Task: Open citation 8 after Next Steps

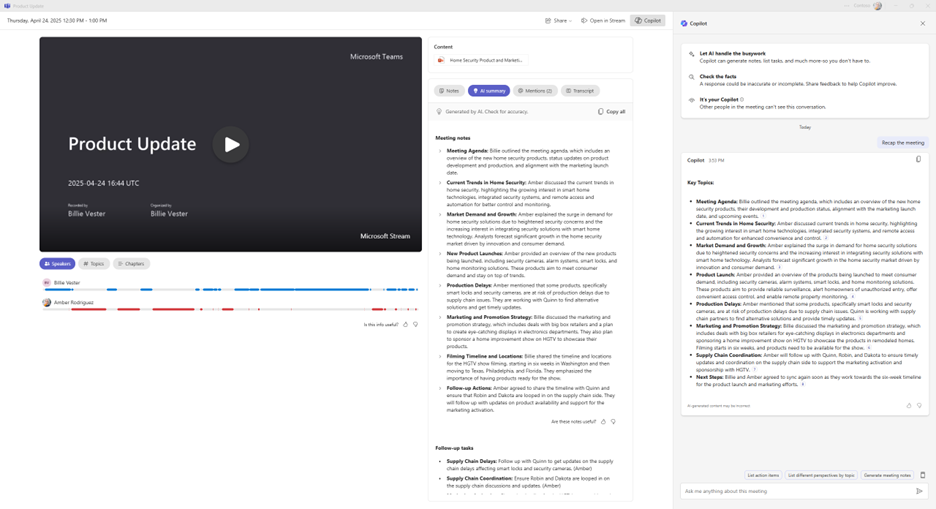Action: (802, 384)
